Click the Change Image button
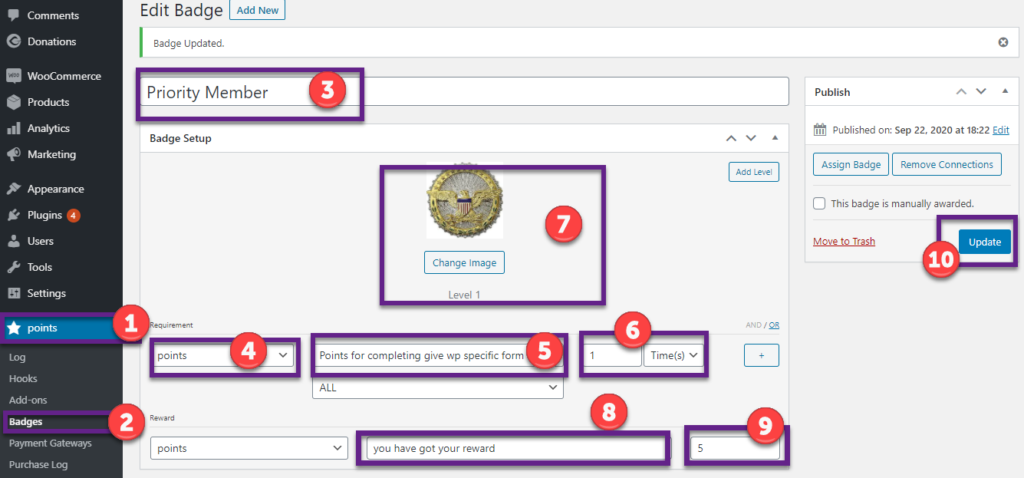Screen dimensions: 1024x478 point(464,263)
